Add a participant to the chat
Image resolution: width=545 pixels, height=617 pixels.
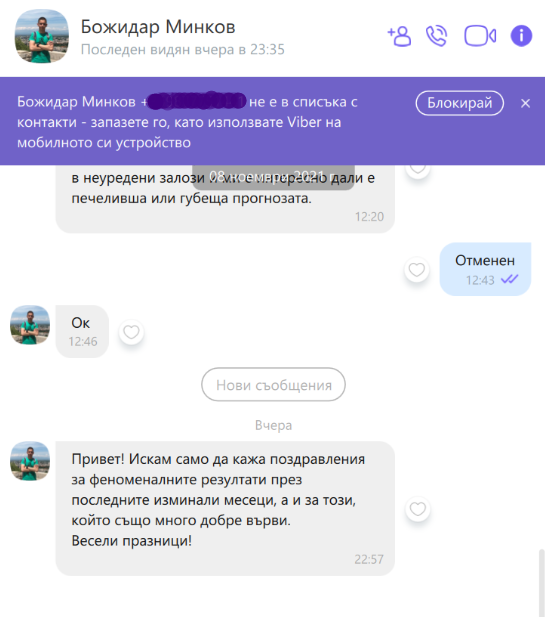[x=399, y=36]
